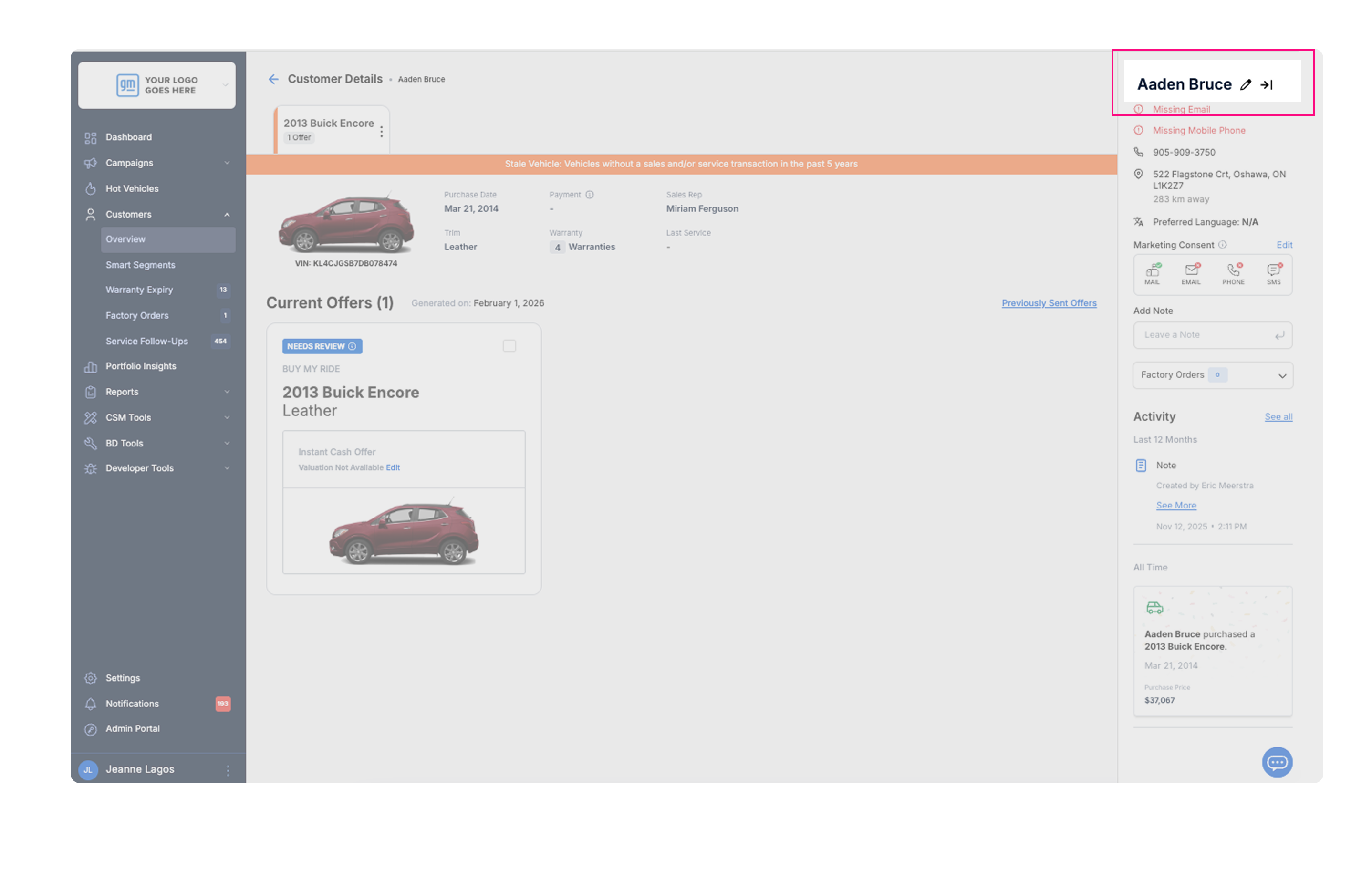1372x871 pixels.
Task: Collapse the customer panel with the arrow icon
Action: [x=1267, y=85]
